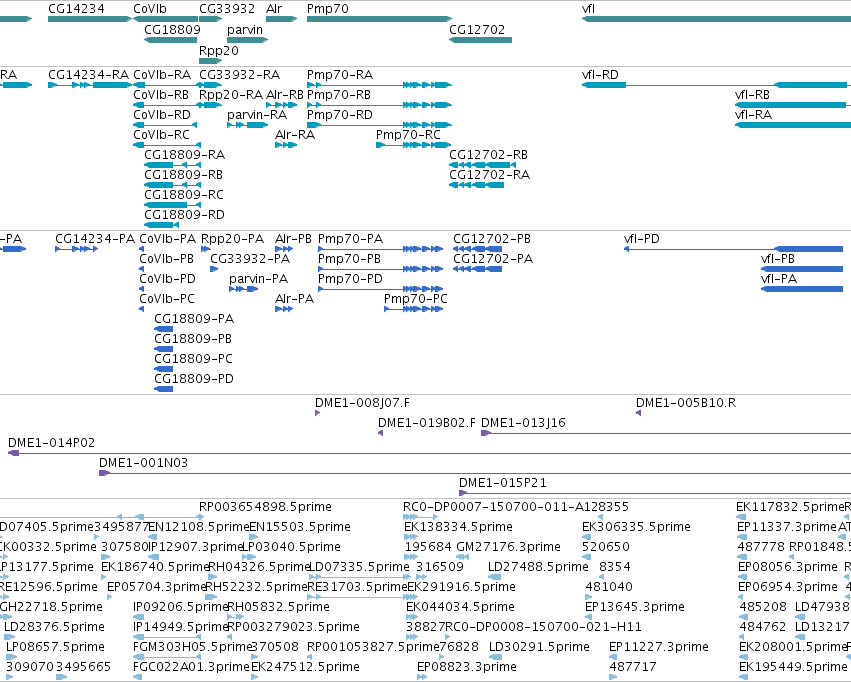This screenshot has height=682, width=851.
Task: Select transcript Pmp70-RD
Action: click(340, 115)
